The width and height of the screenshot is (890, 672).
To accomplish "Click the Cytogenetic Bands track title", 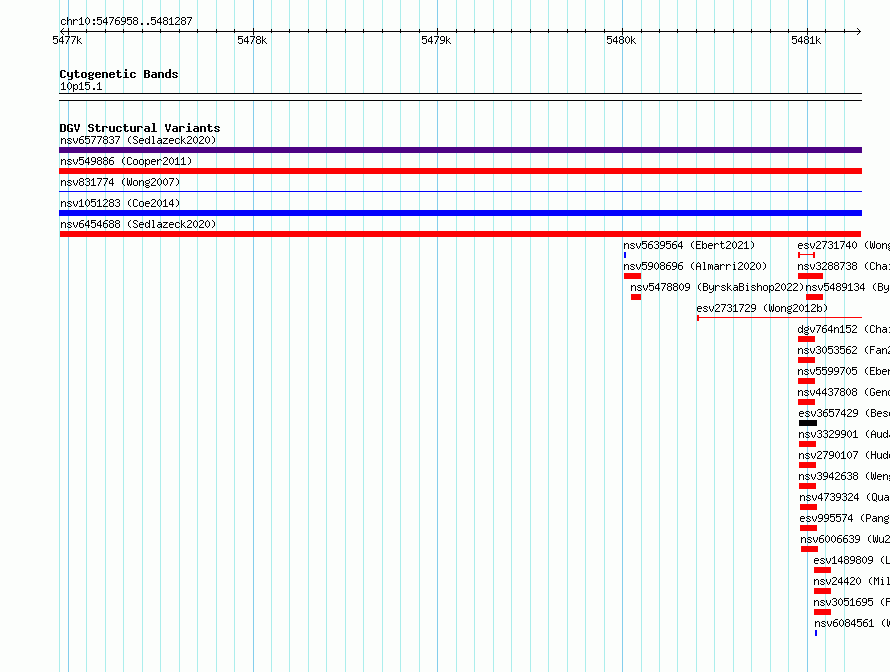I will coord(119,74).
